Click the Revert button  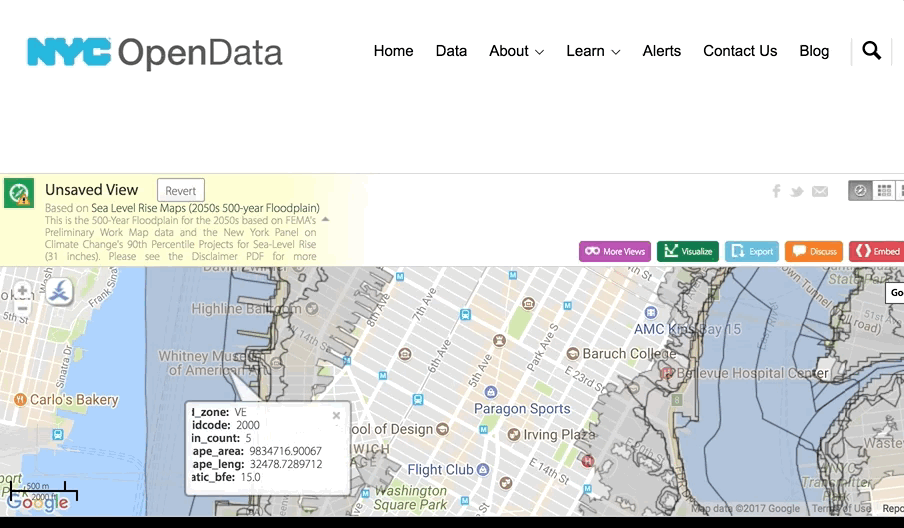point(180,190)
